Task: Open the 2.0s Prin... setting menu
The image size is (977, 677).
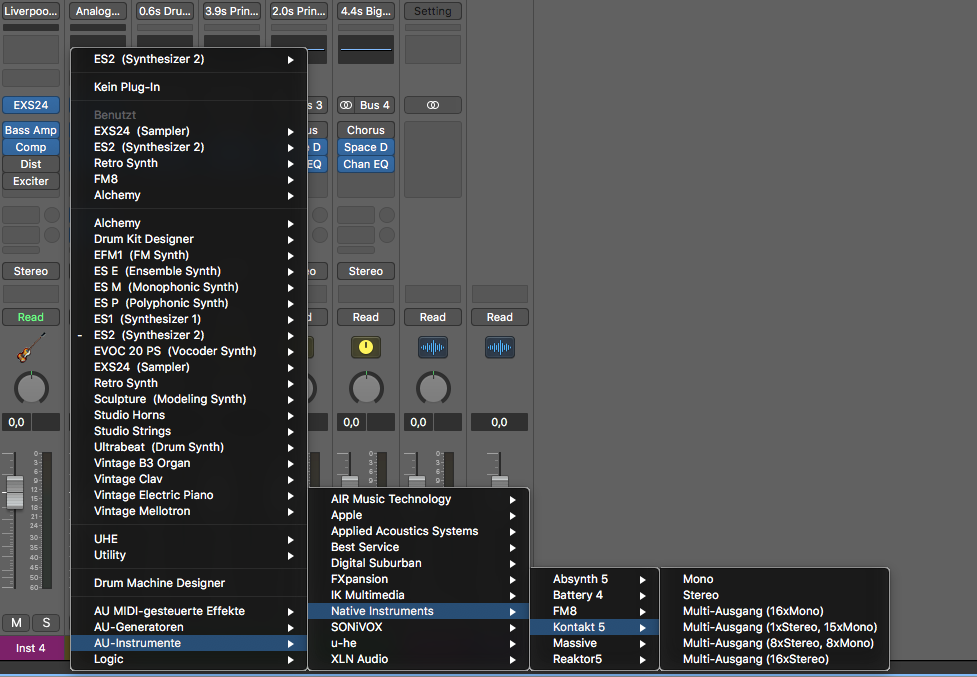Action: click(x=298, y=11)
